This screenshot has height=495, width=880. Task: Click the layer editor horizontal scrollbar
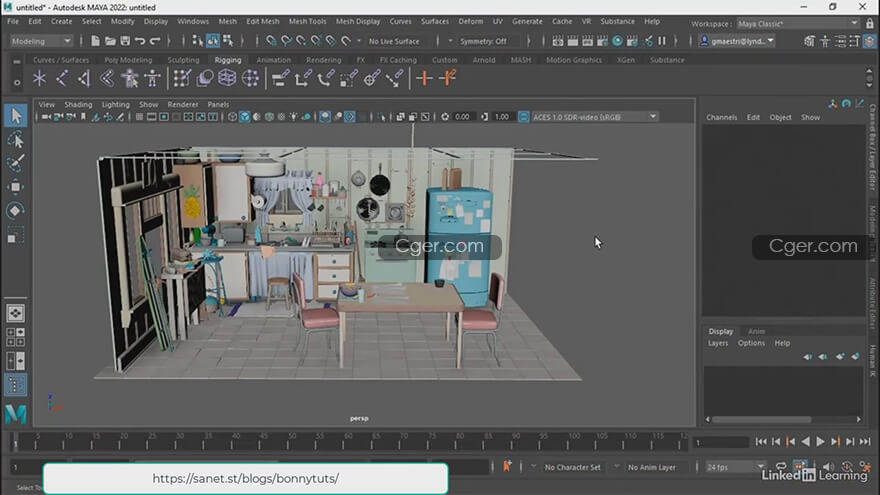tap(762, 419)
